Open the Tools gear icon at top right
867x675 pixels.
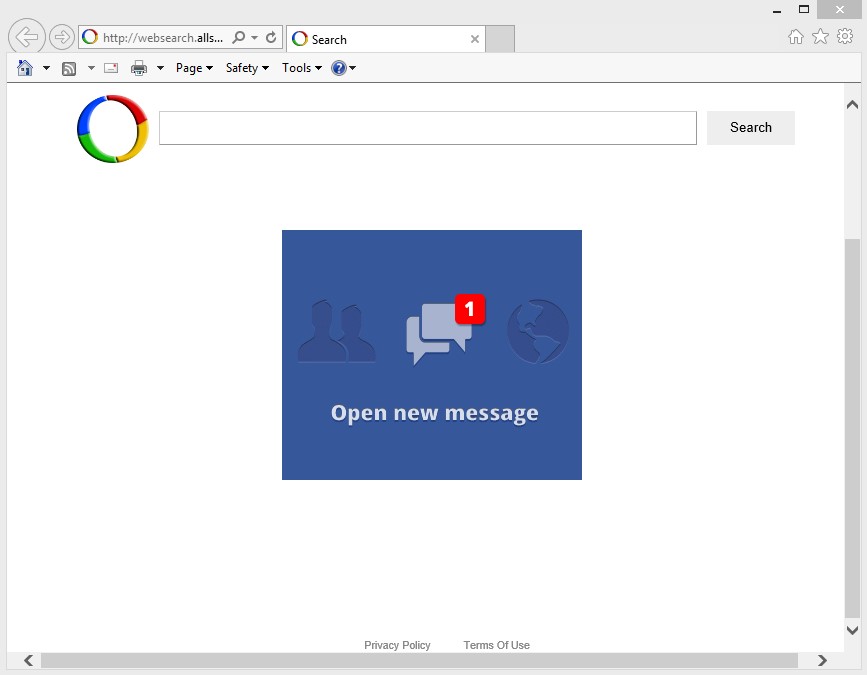coord(845,37)
